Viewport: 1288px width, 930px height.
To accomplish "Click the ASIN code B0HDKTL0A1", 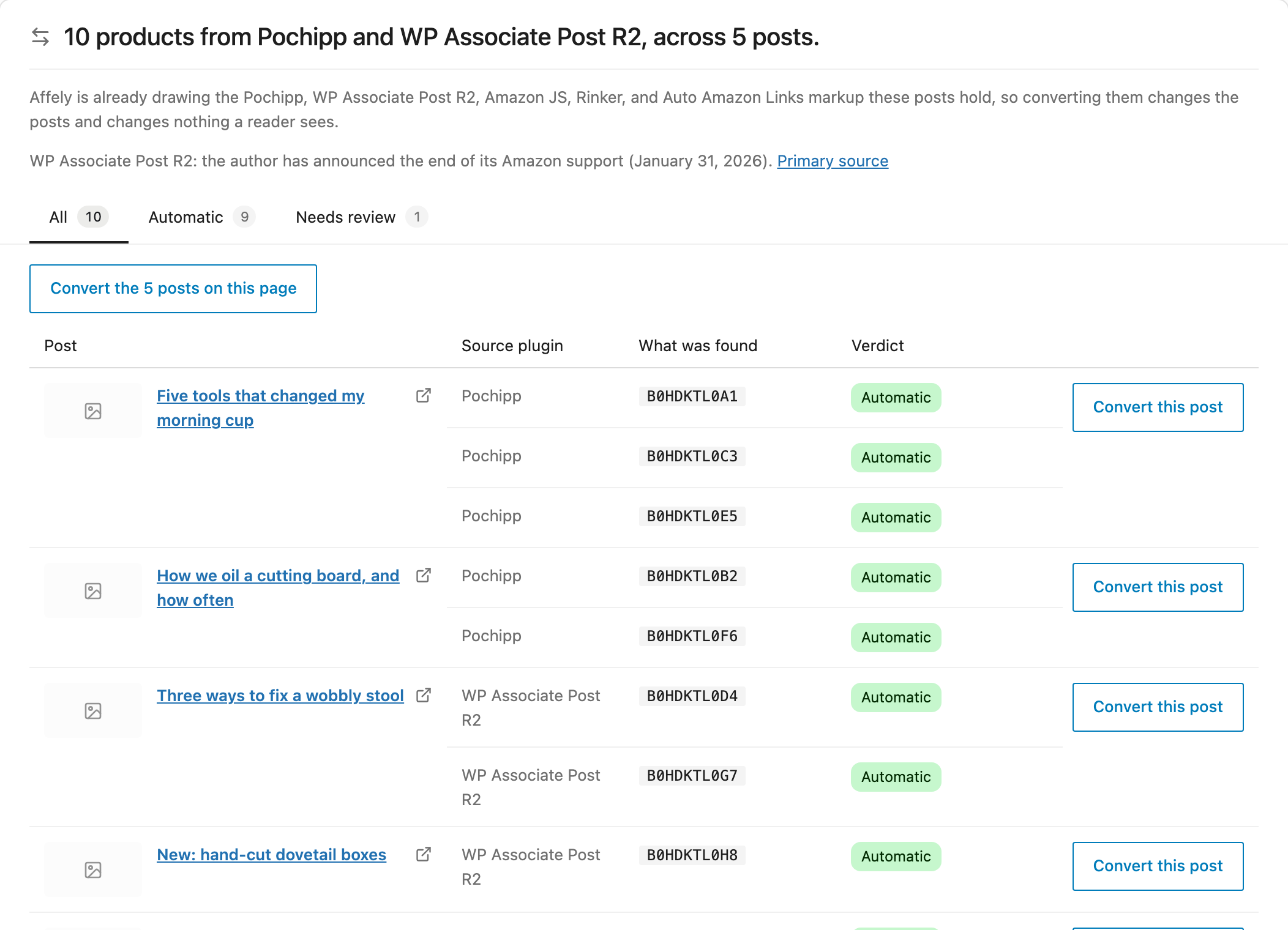I will pos(692,396).
